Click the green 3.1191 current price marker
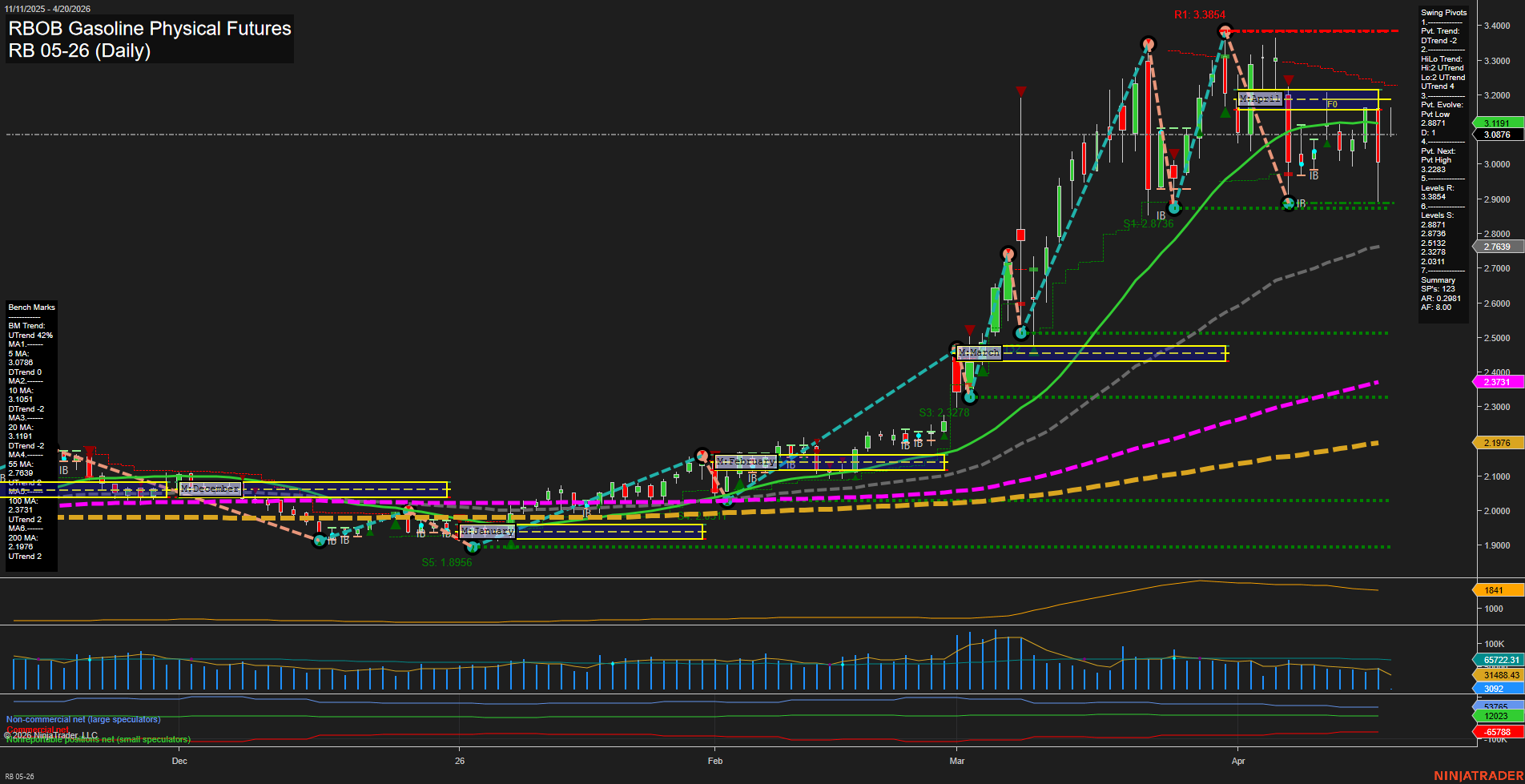Screen dimensions: 1525x784 coord(1497,123)
